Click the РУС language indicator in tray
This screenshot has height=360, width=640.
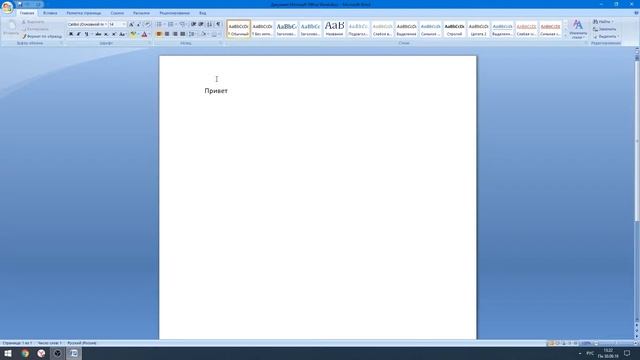coord(590,353)
